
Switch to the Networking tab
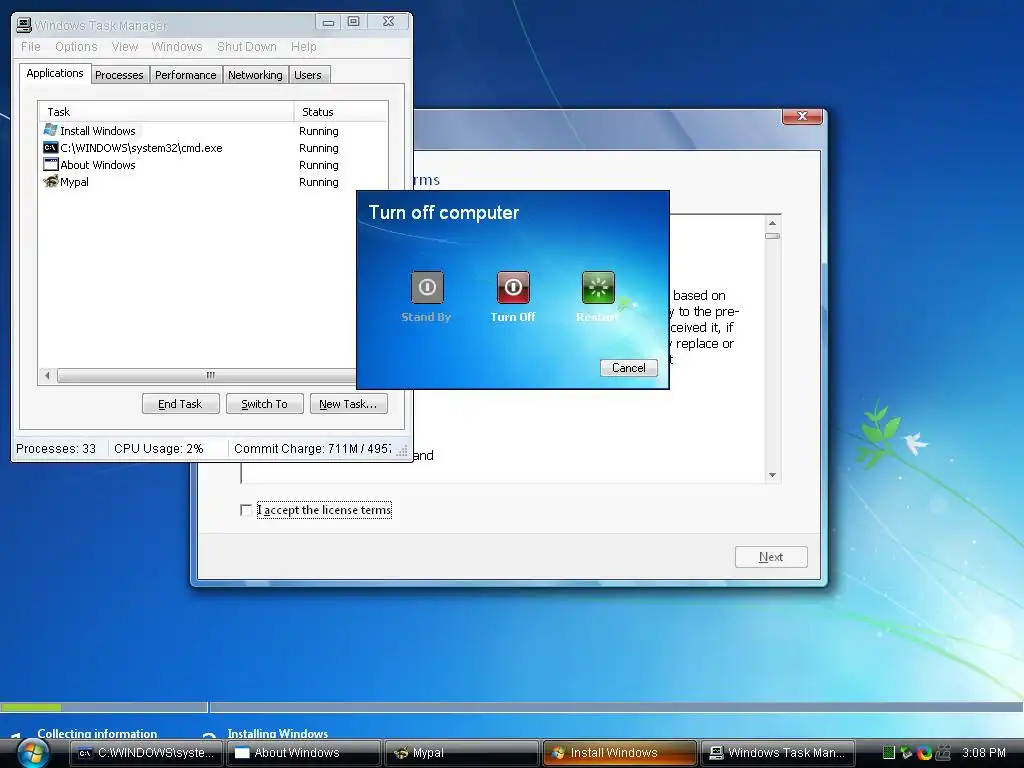[x=255, y=75]
